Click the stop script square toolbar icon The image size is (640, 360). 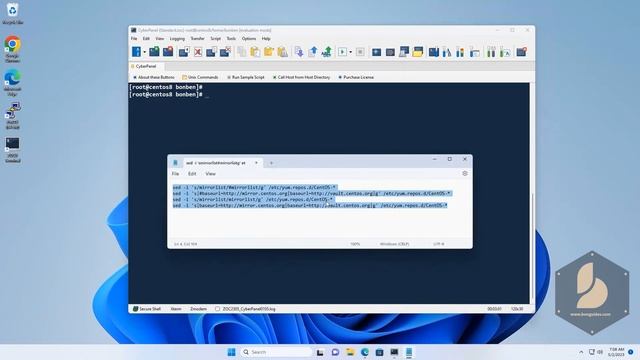pyautogui.click(x=360, y=52)
